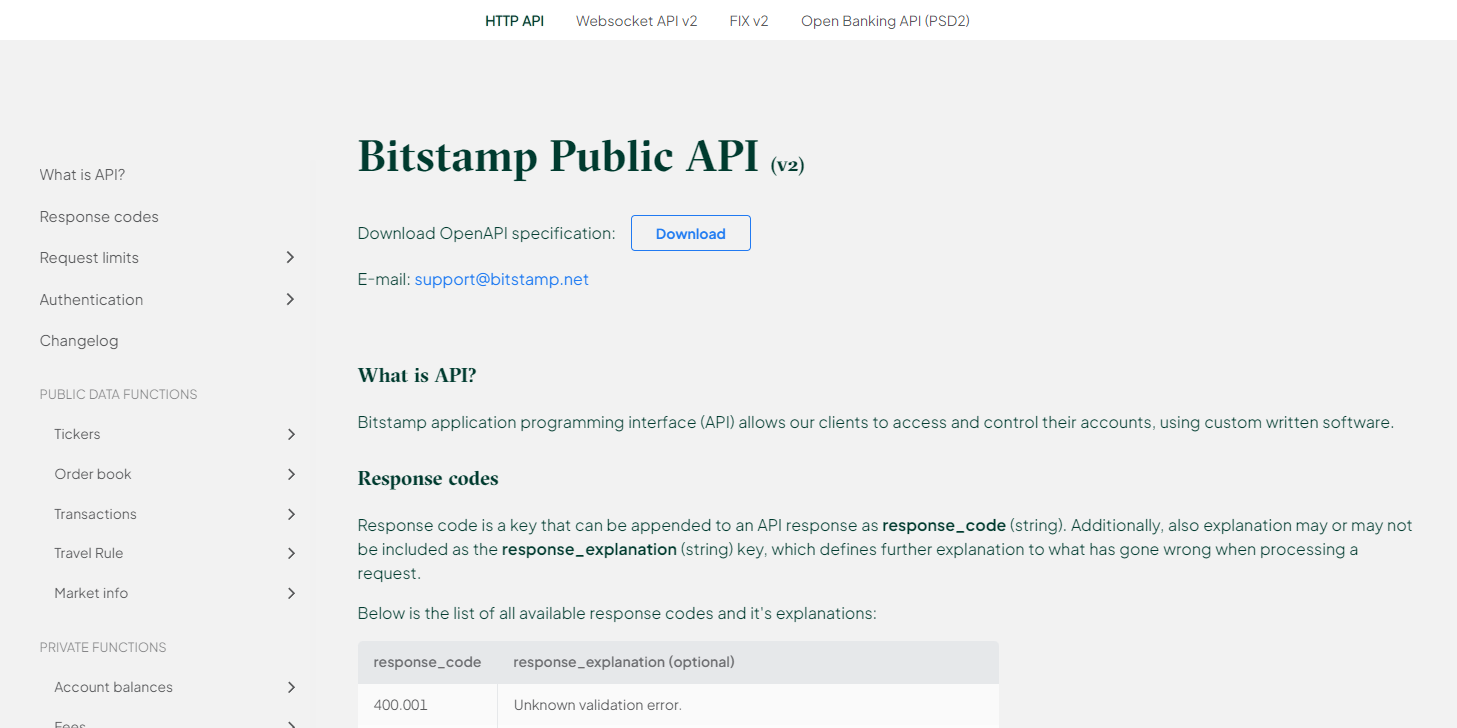
Task: Download the OpenAPI specification
Action: pos(690,232)
